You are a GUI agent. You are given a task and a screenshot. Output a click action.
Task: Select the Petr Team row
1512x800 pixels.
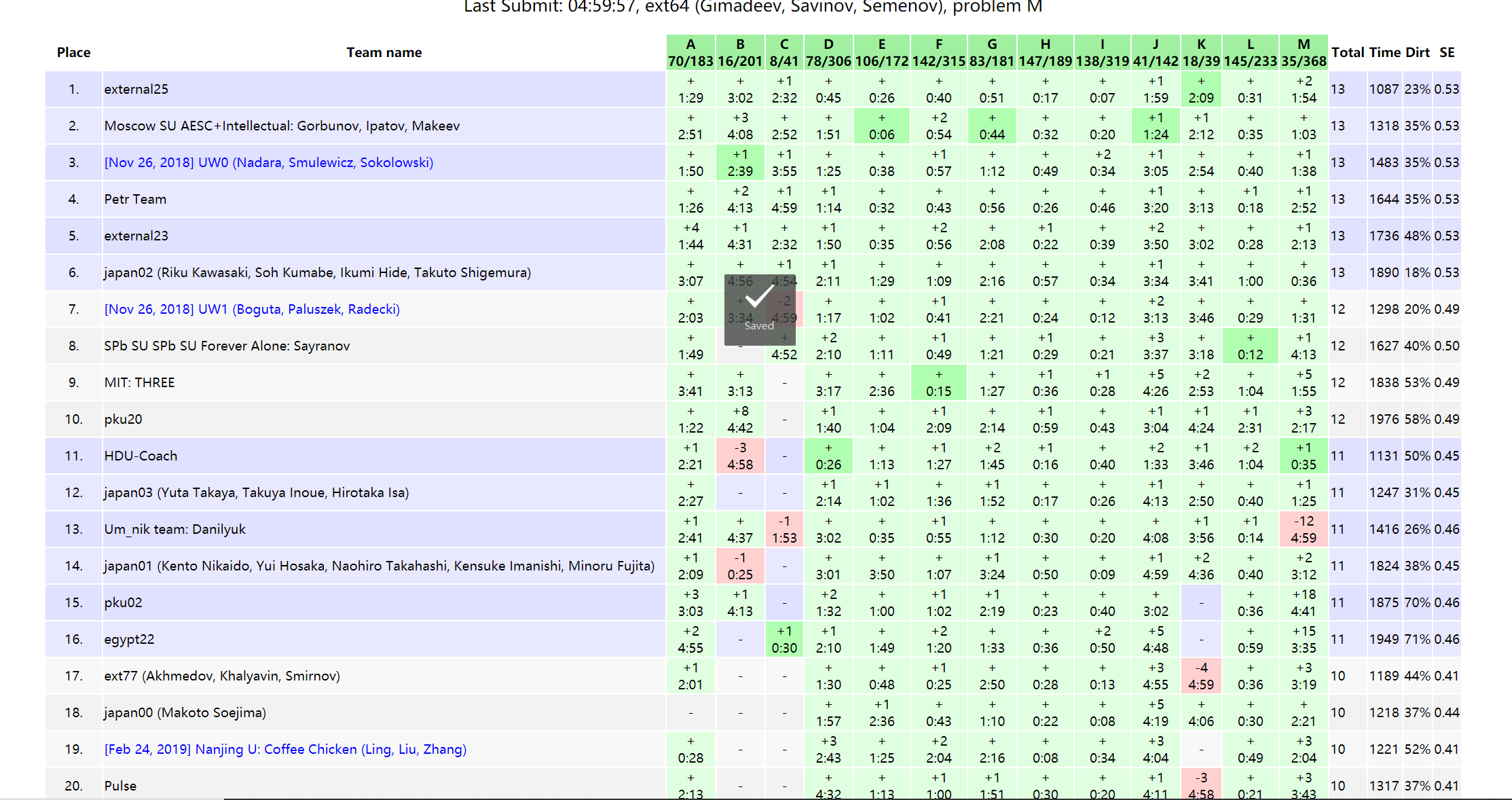point(135,199)
